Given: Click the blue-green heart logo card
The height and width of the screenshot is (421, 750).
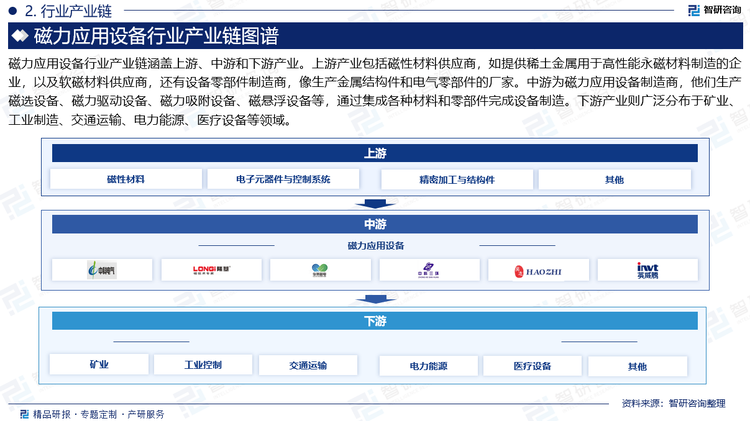Looking at the screenshot, I should pyautogui.click(x=320, y=270).
